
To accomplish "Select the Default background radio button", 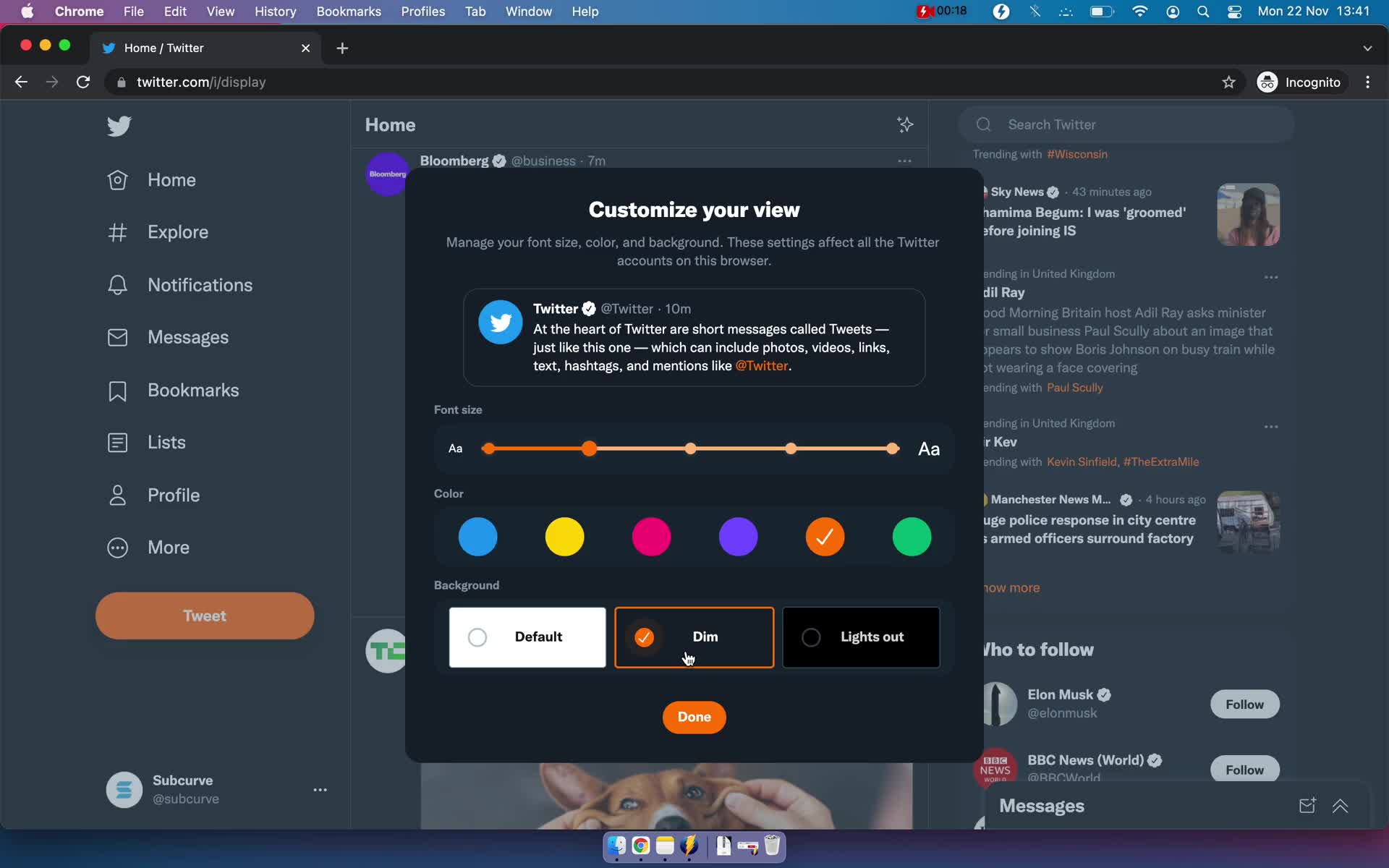I will coord(477,636).
